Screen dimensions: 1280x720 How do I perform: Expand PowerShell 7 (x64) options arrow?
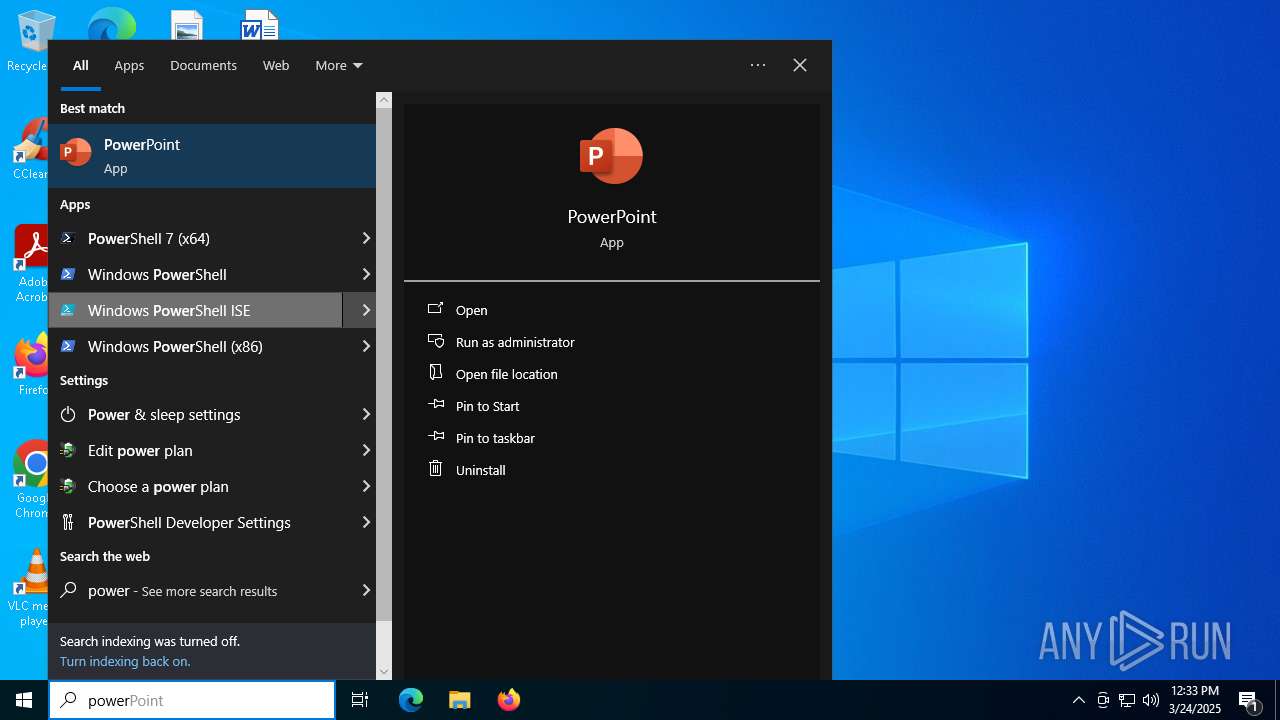[366, 238]
